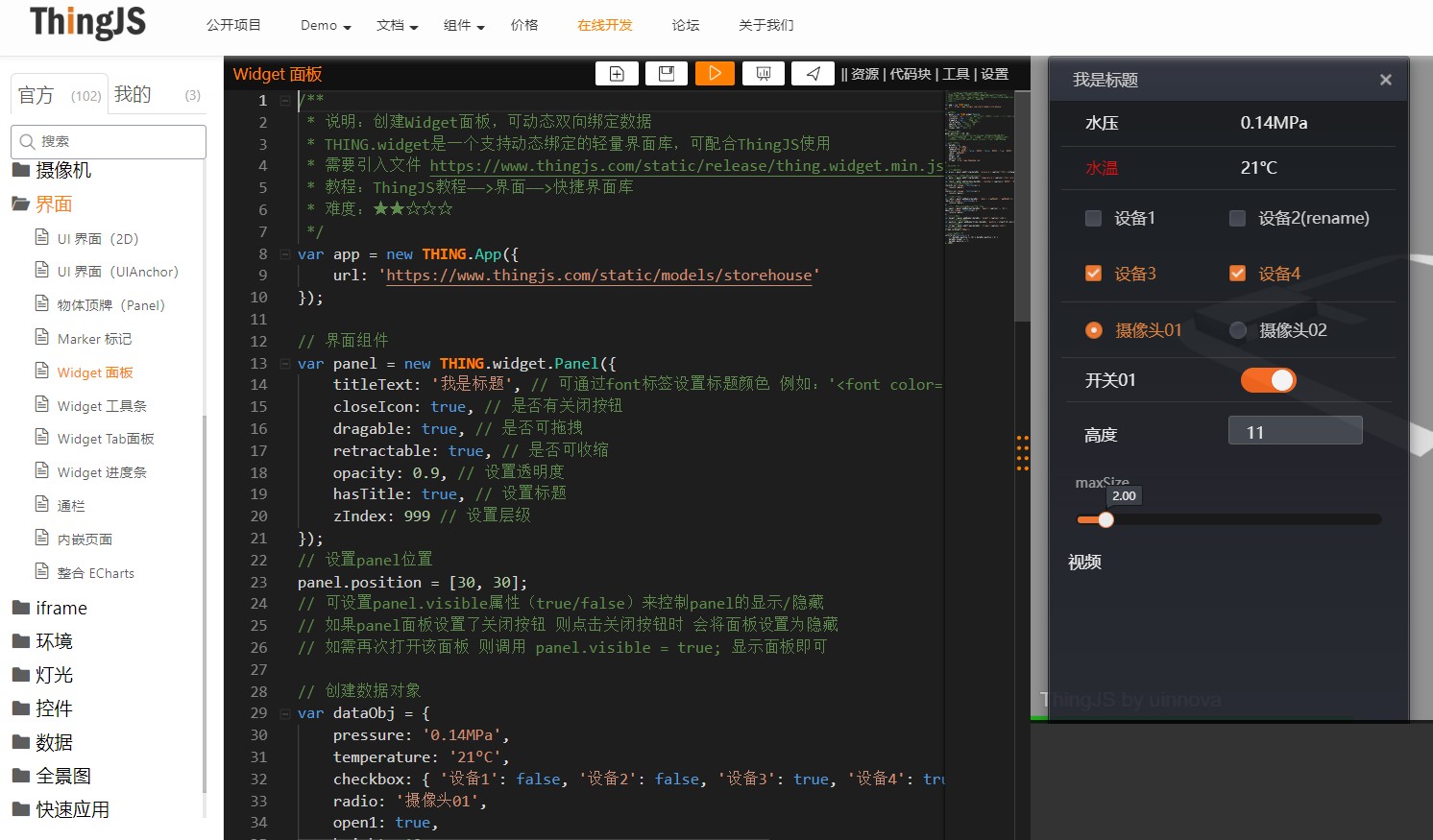This screenshot has height=840, width=1433.
Task: Click file icon beside 整合 ECharts
Action: pos(41,572)
